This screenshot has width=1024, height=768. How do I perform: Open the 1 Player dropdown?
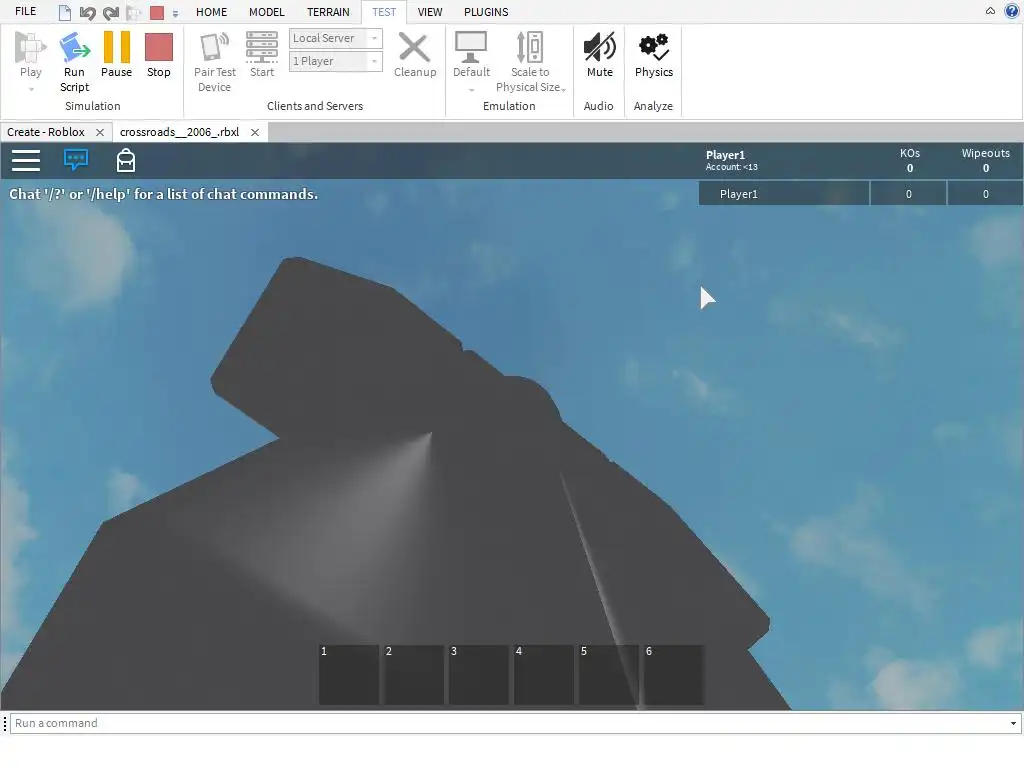tap(336, 61)
